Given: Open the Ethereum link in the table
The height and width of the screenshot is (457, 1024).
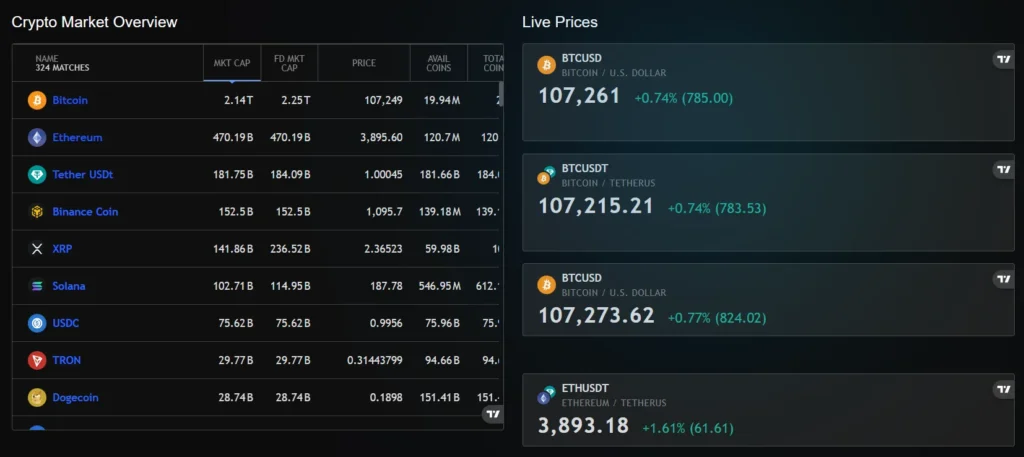Looking at the screenshot, I should 77,138.
